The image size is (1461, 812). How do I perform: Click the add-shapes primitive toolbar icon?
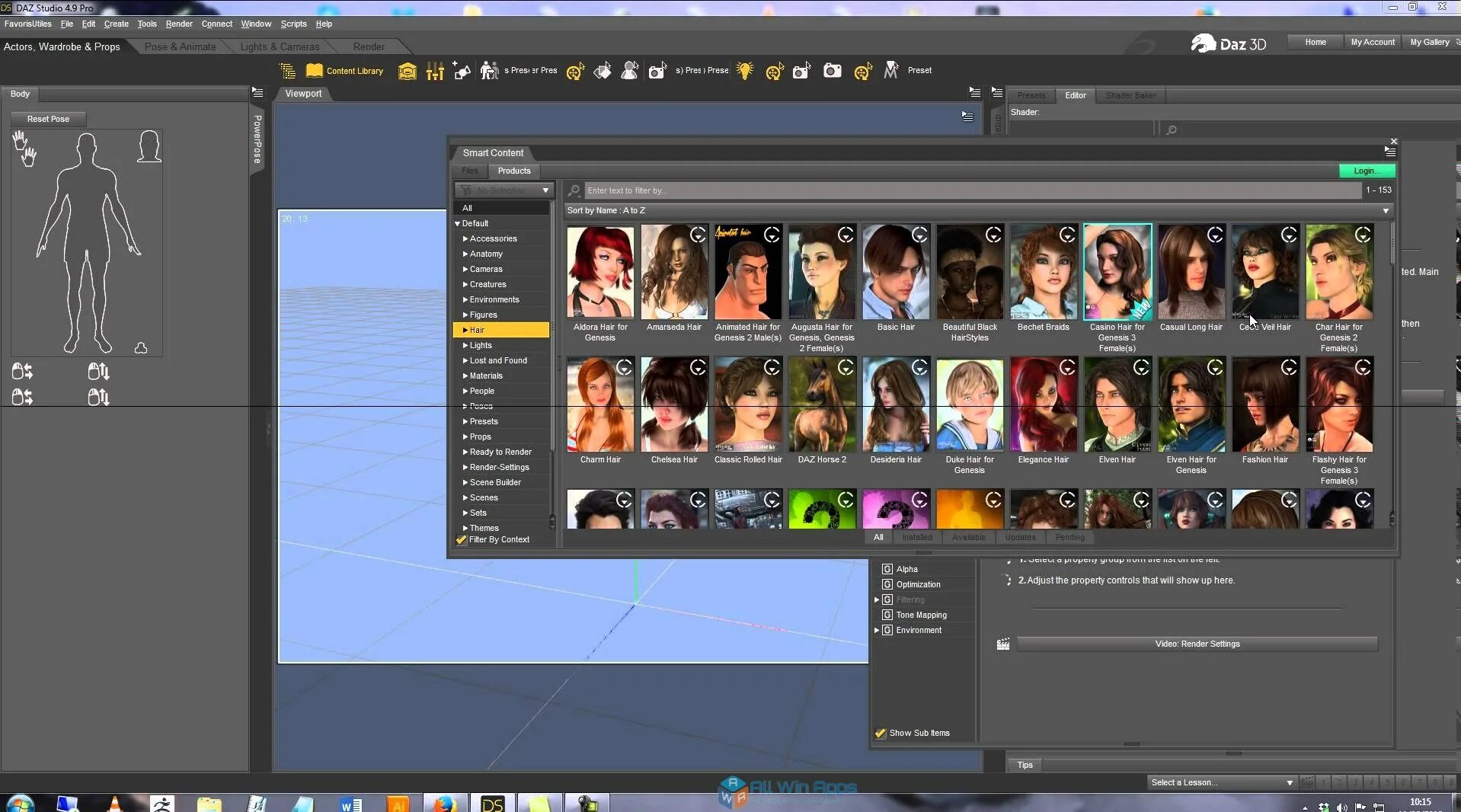pyautogui.click(x=462, y=71)
